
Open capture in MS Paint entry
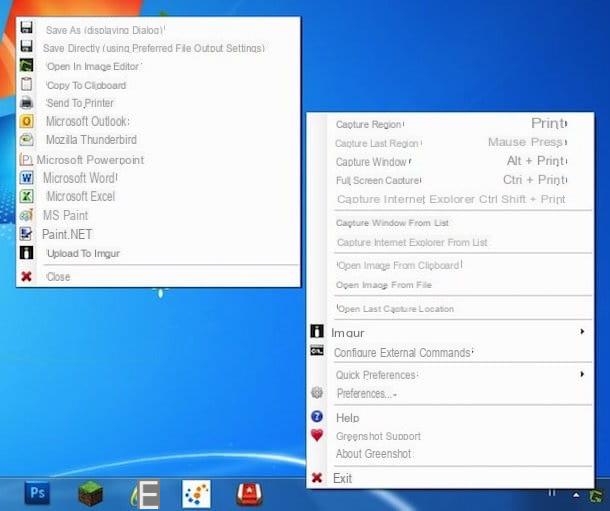[65, 215]
